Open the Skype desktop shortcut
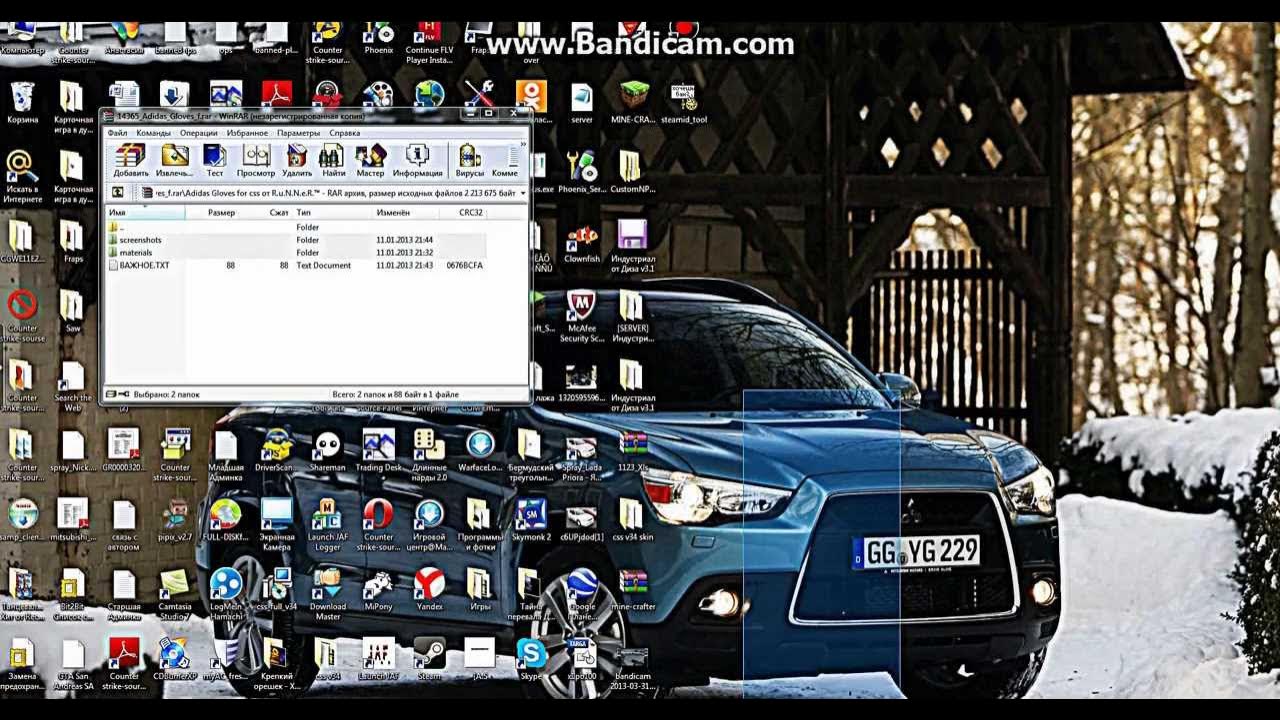 pyautogui.click(x=531, y=659)
